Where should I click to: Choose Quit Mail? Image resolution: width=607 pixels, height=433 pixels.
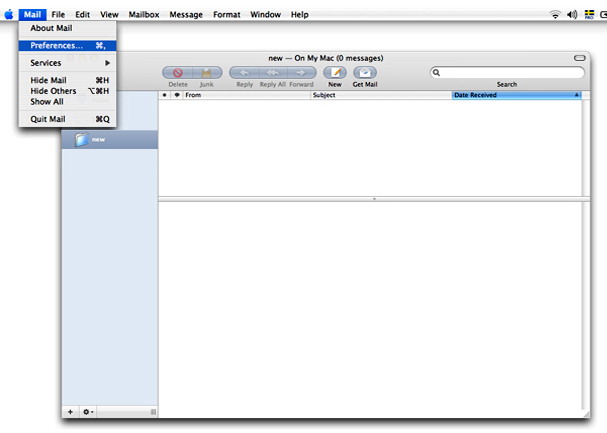[x=67, y=119]
